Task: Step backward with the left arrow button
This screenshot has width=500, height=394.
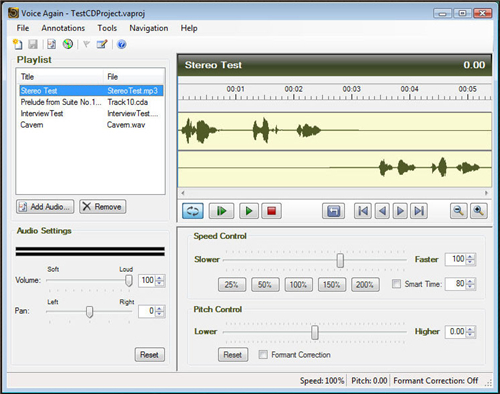Action: pyautogui.click(x=382, y=211)
